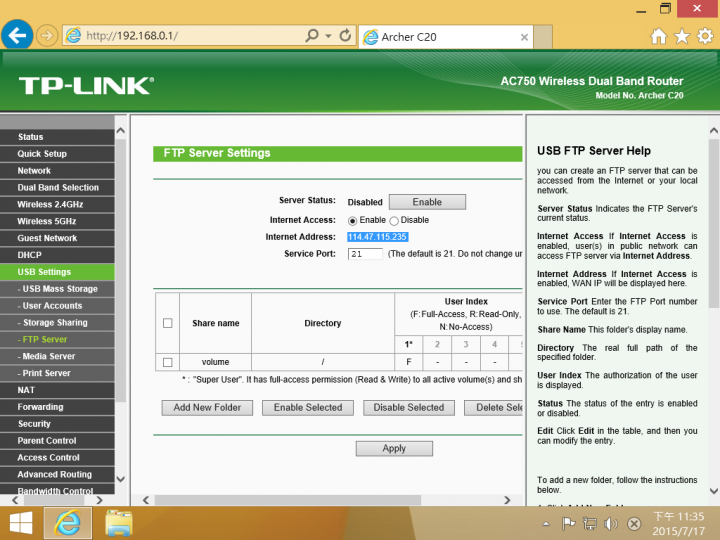Open Advanced Routing menu item
This screenshot has width=720, height=540.
pos(57,474)
